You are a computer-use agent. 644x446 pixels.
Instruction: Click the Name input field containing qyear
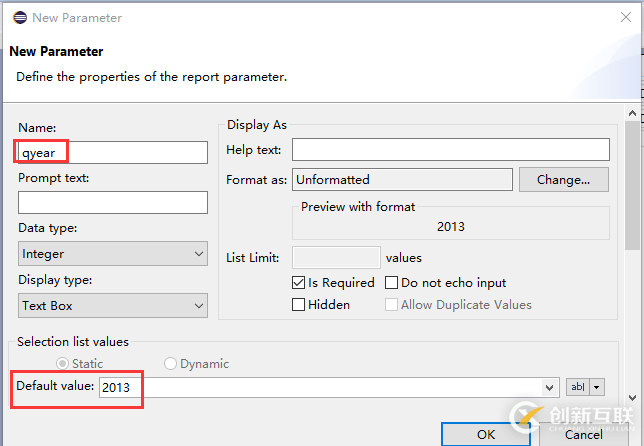(113, 152)
